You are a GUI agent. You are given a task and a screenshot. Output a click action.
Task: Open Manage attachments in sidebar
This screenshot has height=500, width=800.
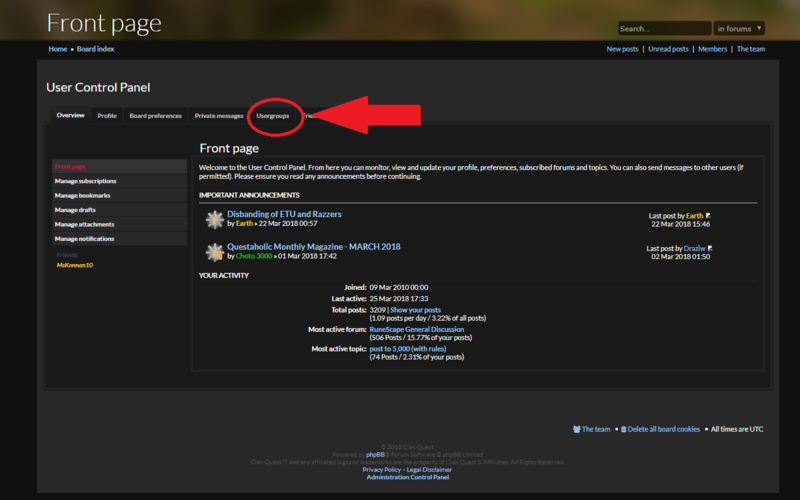click(119, 224)
